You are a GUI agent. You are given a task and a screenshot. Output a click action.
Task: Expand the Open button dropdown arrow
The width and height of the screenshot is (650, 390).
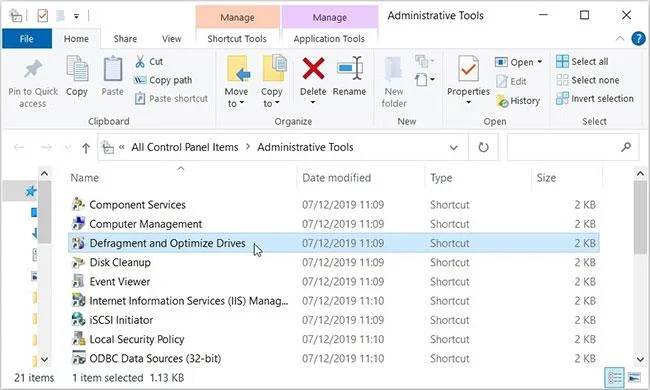[539, 62]
